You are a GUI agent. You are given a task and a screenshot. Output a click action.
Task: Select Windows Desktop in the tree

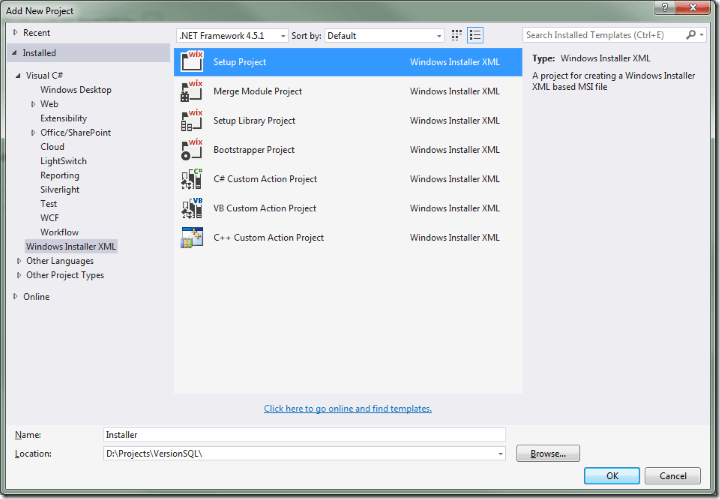(76, 90)
